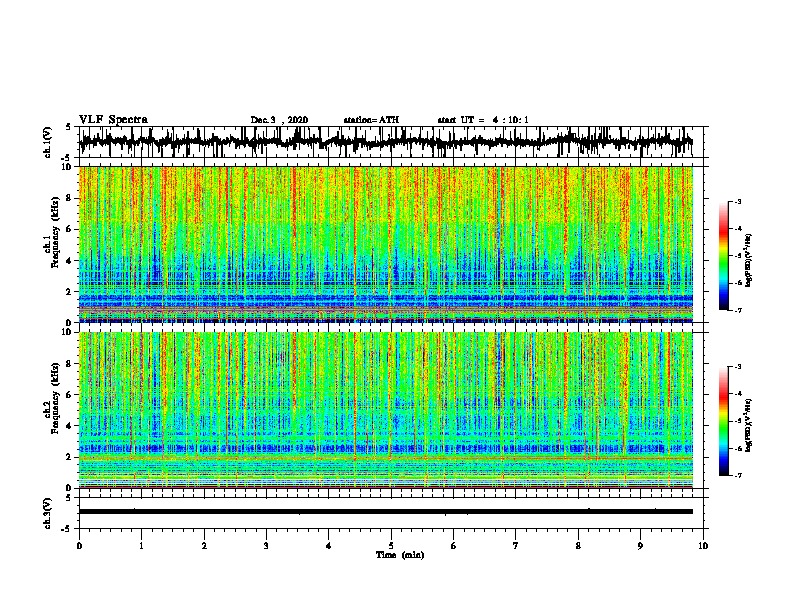Click the ch.3(V) waveform axis label
The image size is (792, 612).
point(48,514)
